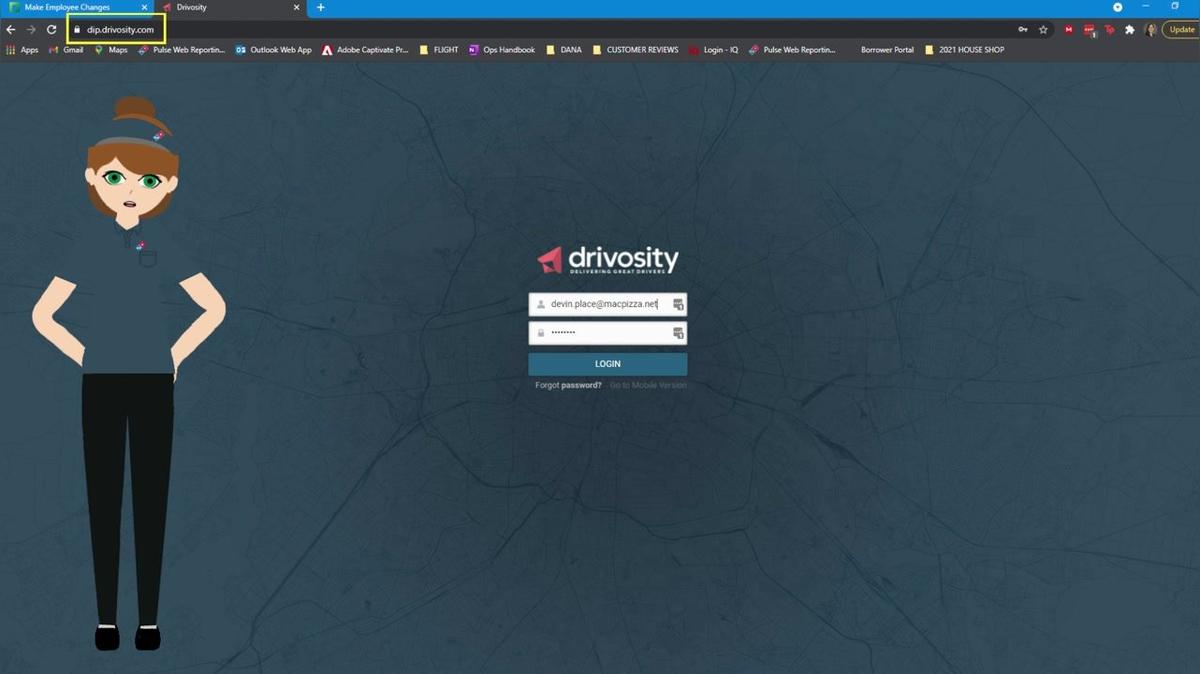Close the Drivosity tab
Image resolution: width=1200 pixels, height=674 pixels.
pos(296,8)
